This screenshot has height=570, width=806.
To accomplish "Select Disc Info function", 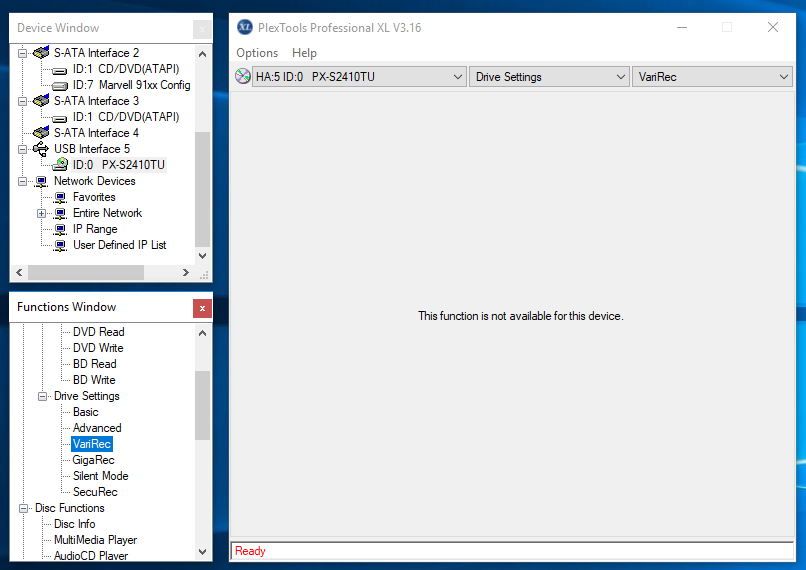I will 75,523.
